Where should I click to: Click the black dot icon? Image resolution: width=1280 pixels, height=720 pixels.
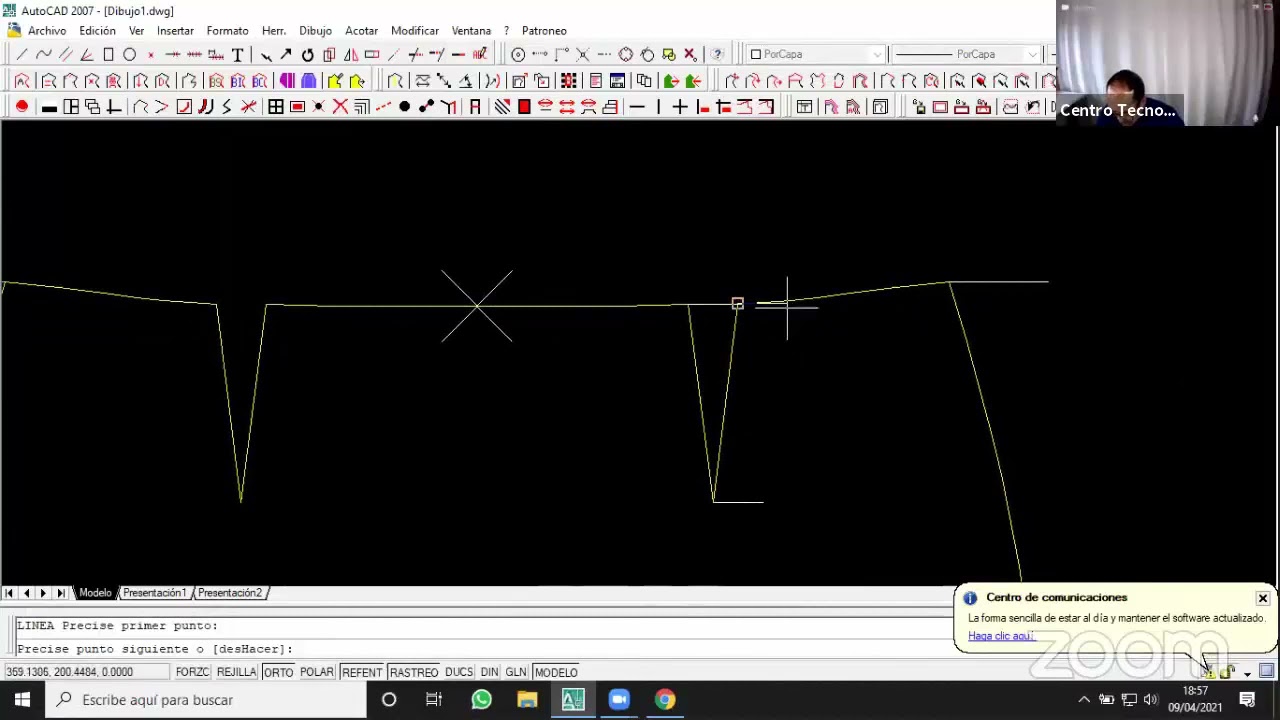pyautogui.click(x=404, y=107)
